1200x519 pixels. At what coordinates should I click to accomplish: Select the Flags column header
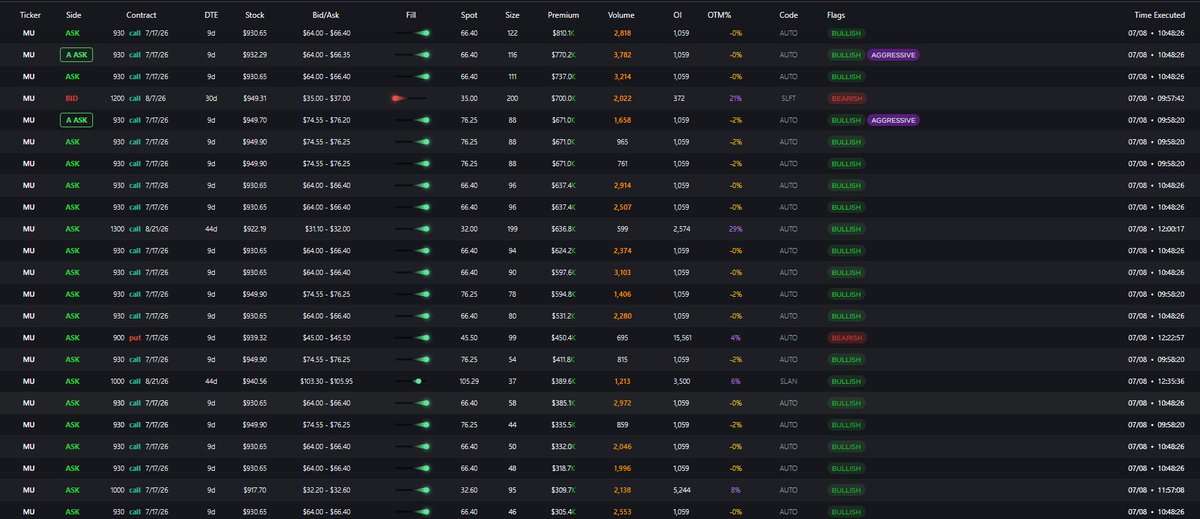836,16
